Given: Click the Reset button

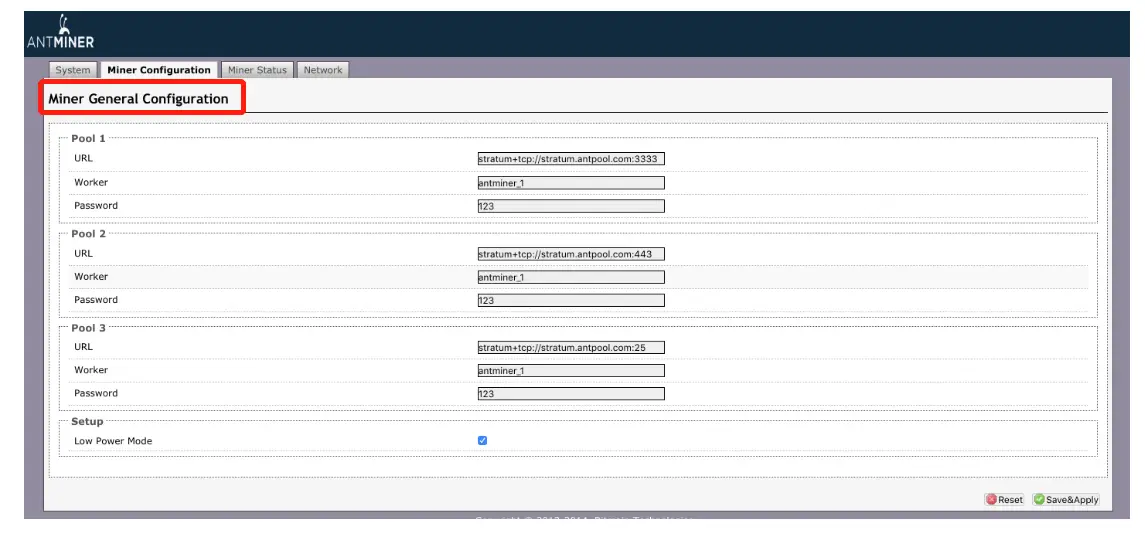Looking at the screenshot, I should click(1004, 500).
